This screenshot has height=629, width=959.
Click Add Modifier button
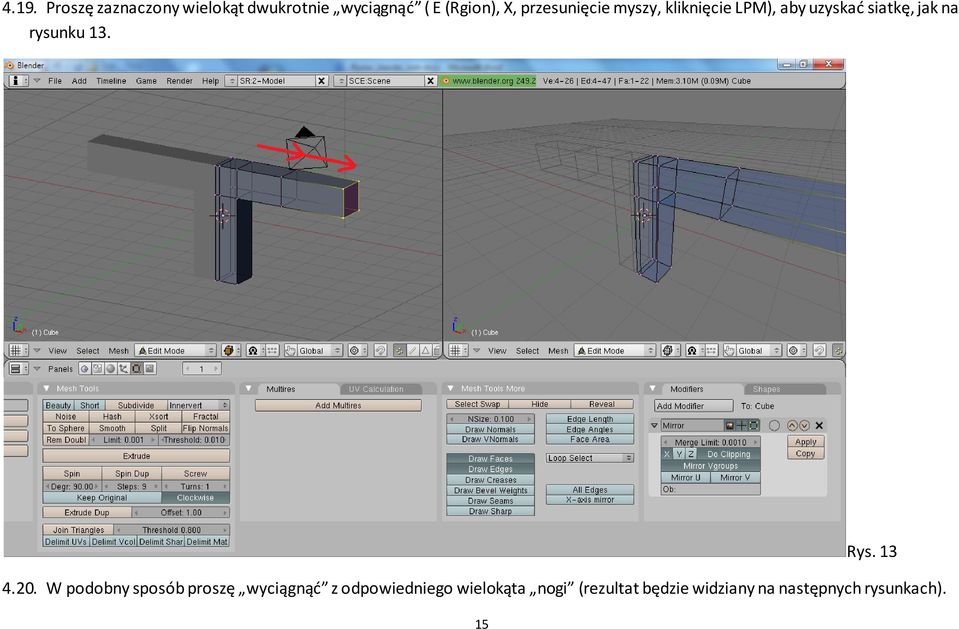(x=694, y=406)
